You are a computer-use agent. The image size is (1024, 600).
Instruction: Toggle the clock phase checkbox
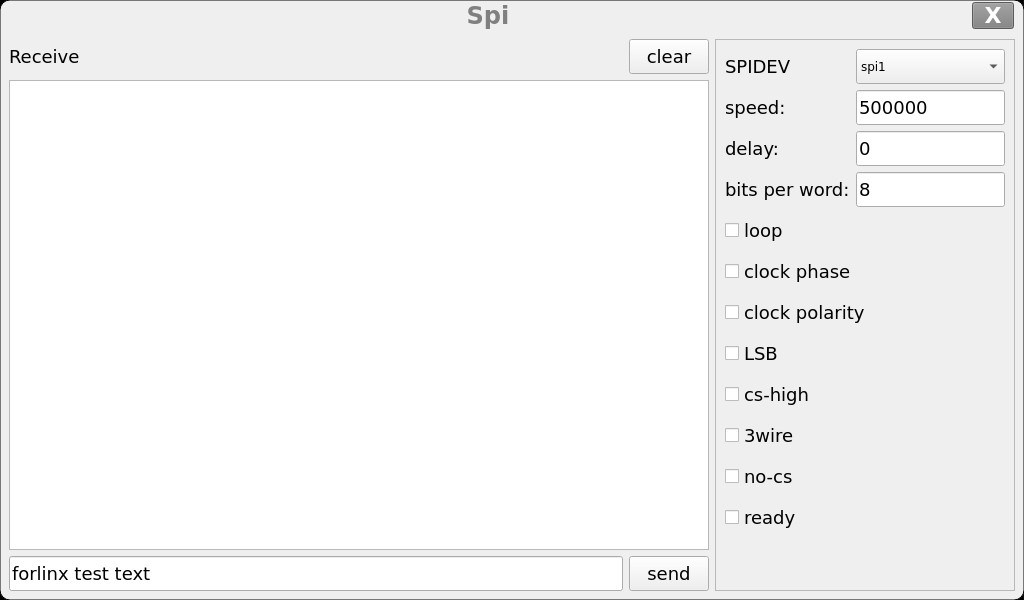pos(732,272)
